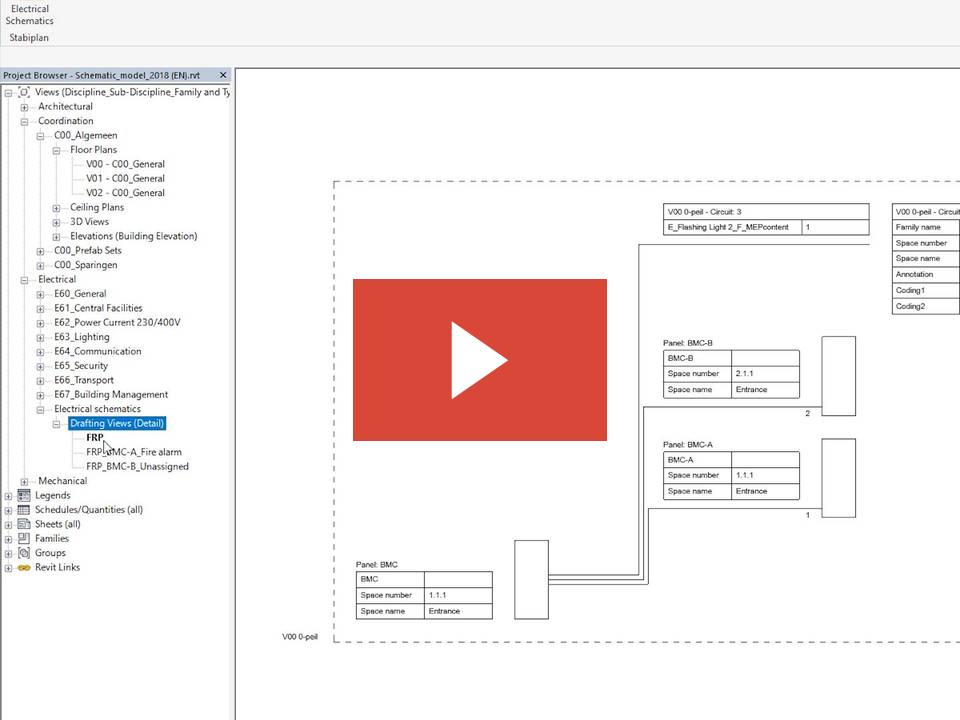Click the Families icon
960x720 pixels.
tap(24, 538)
